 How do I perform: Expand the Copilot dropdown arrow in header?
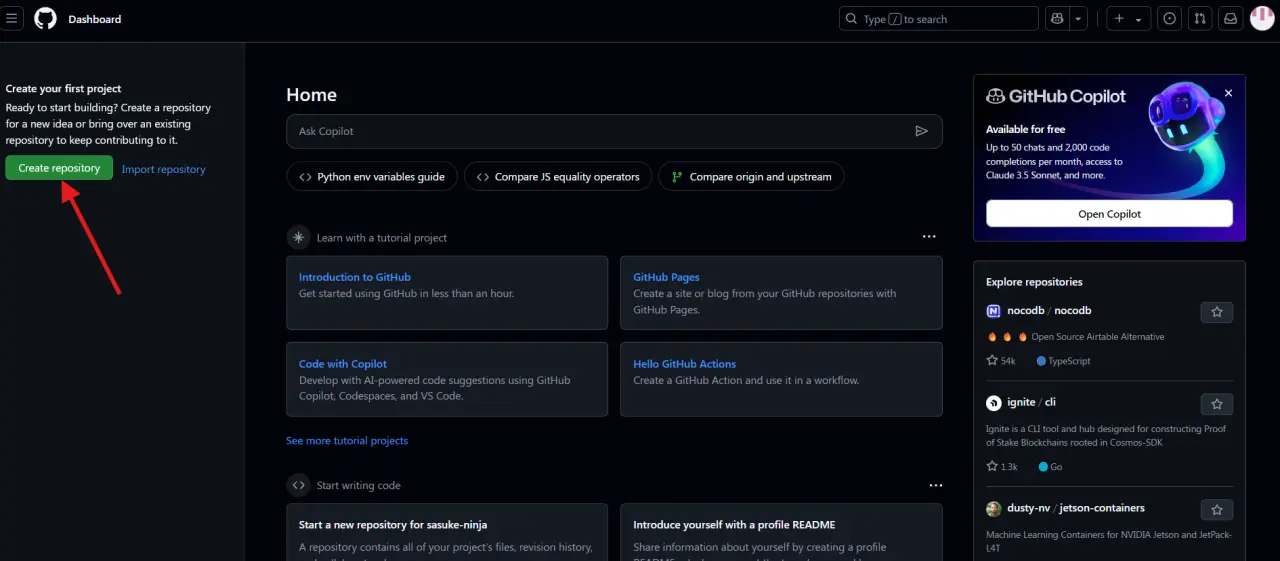[x=1079, y=19]
